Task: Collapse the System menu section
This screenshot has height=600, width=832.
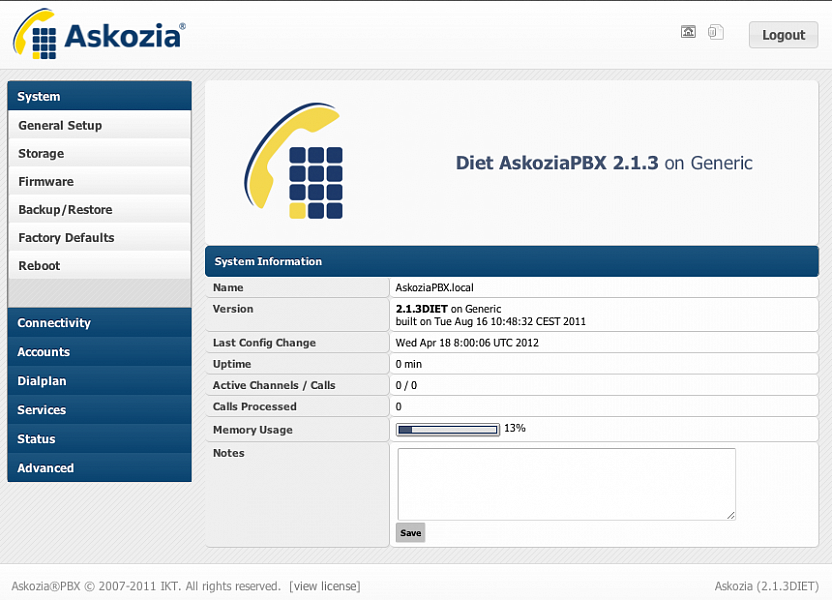Action: (100, 96)
